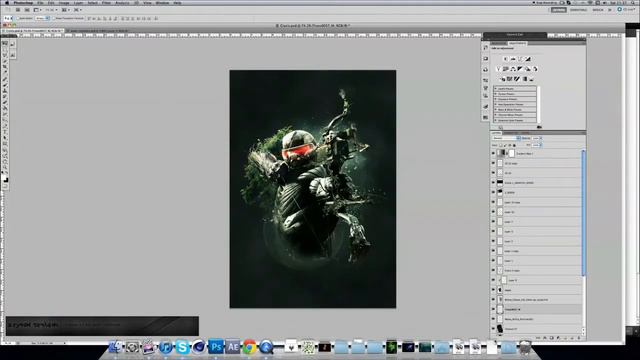Click the link layers icon

coord(538,338)
